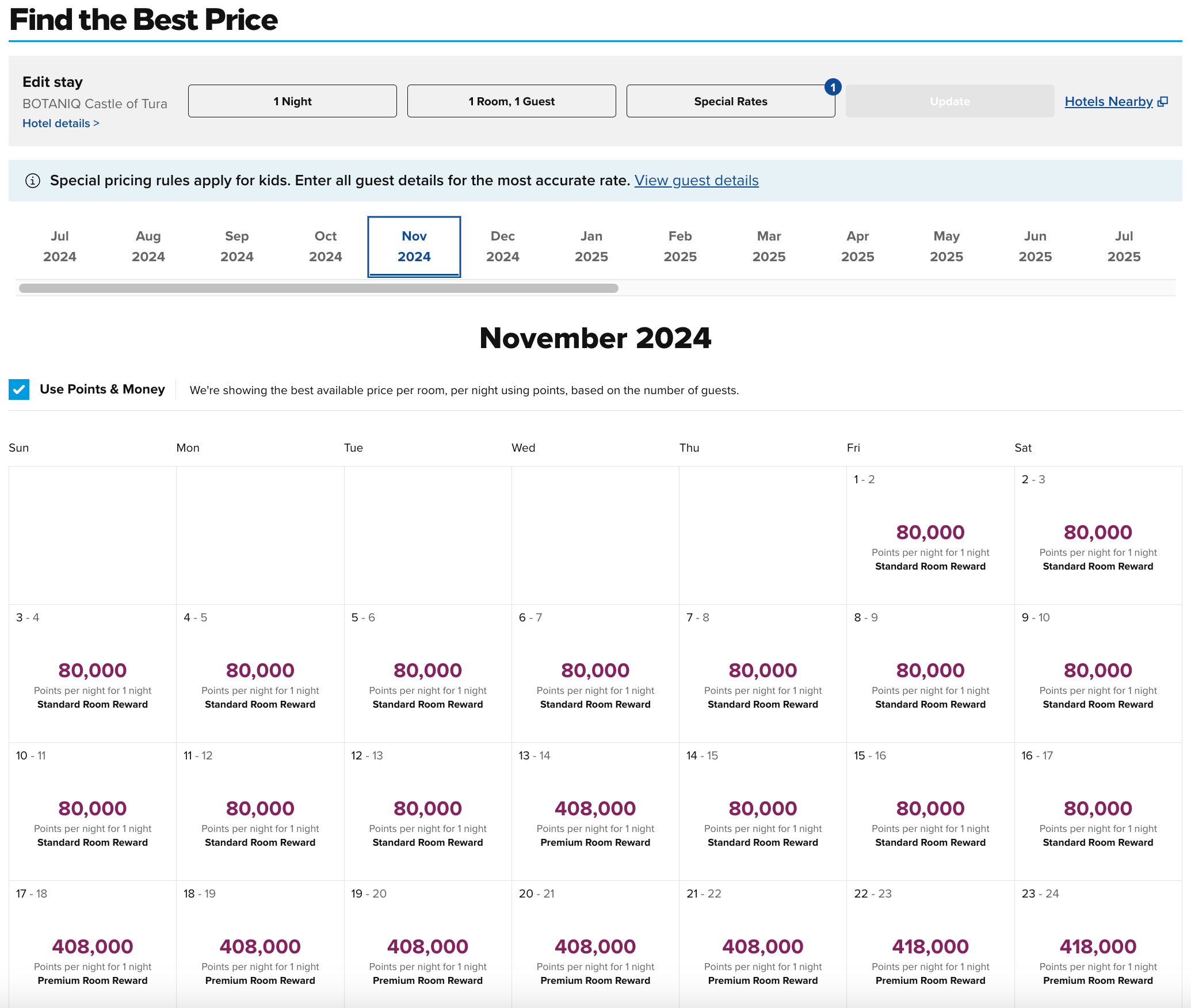Open the 1 Night dropdown

(x=292, y=101)
